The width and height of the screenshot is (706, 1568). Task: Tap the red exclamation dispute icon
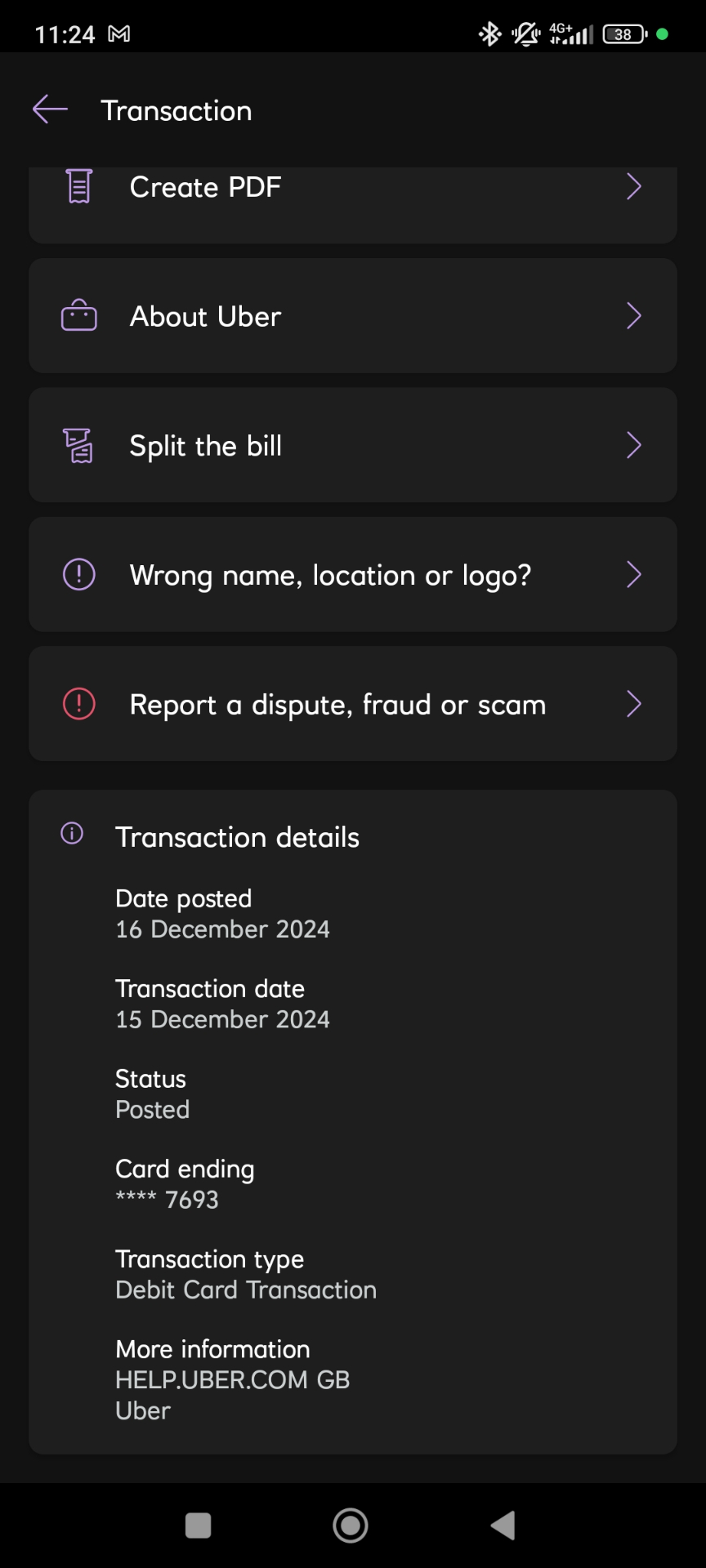[x=79, y=704]
